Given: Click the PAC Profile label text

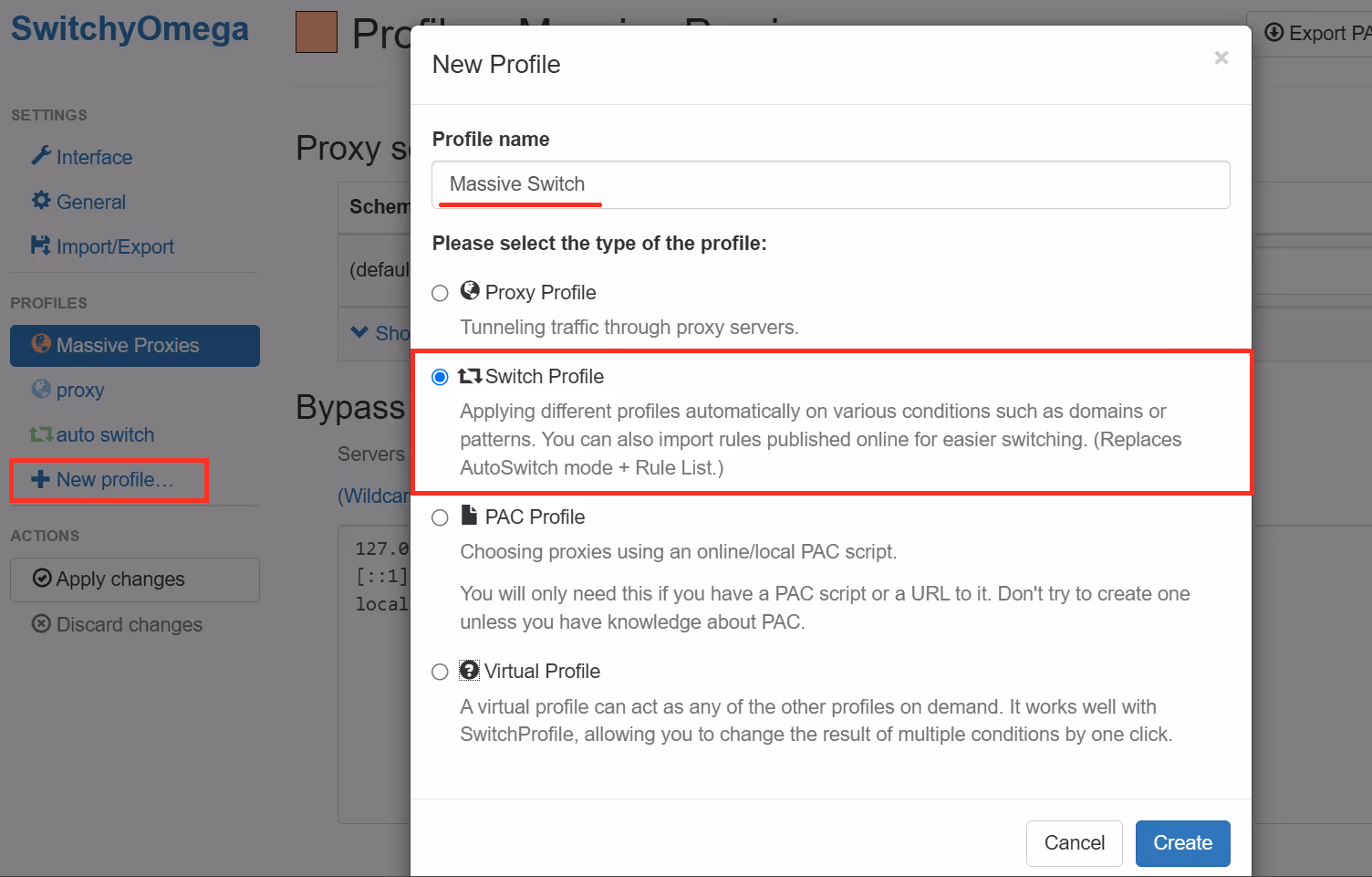Looking at the screenshot, I should coord(535,517).
